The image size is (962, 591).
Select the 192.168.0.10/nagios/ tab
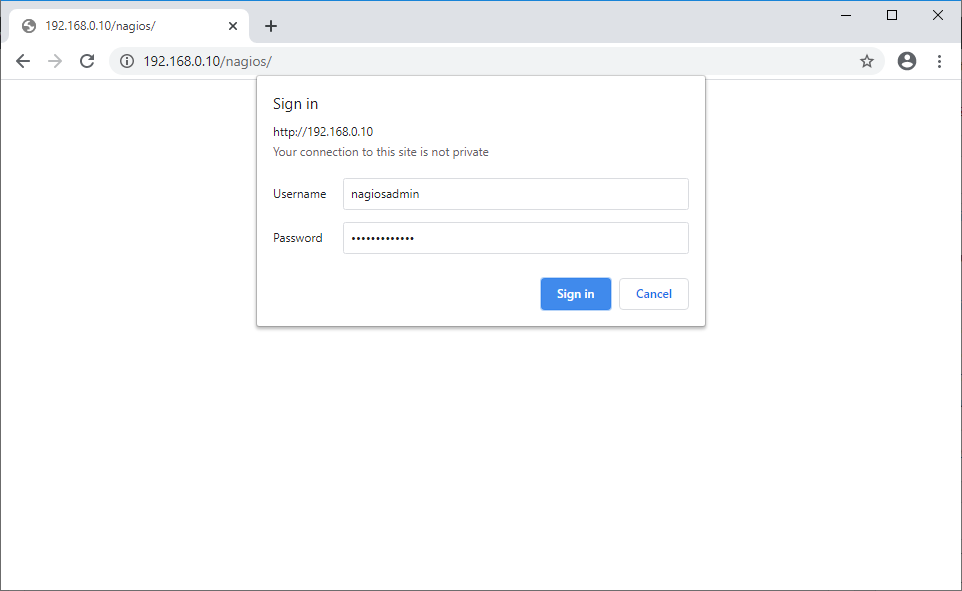[129, 26]
